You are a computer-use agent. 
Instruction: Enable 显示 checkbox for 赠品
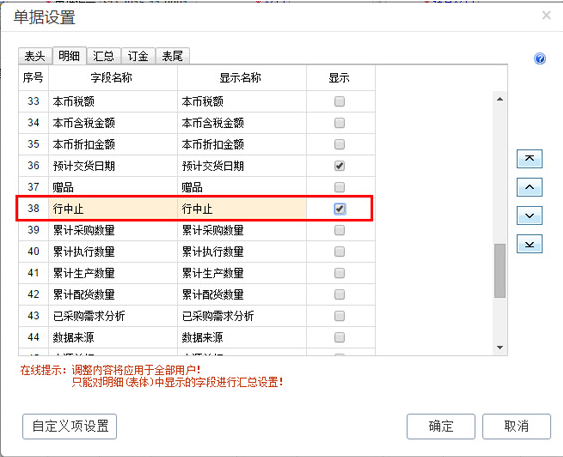coord(339,187)
